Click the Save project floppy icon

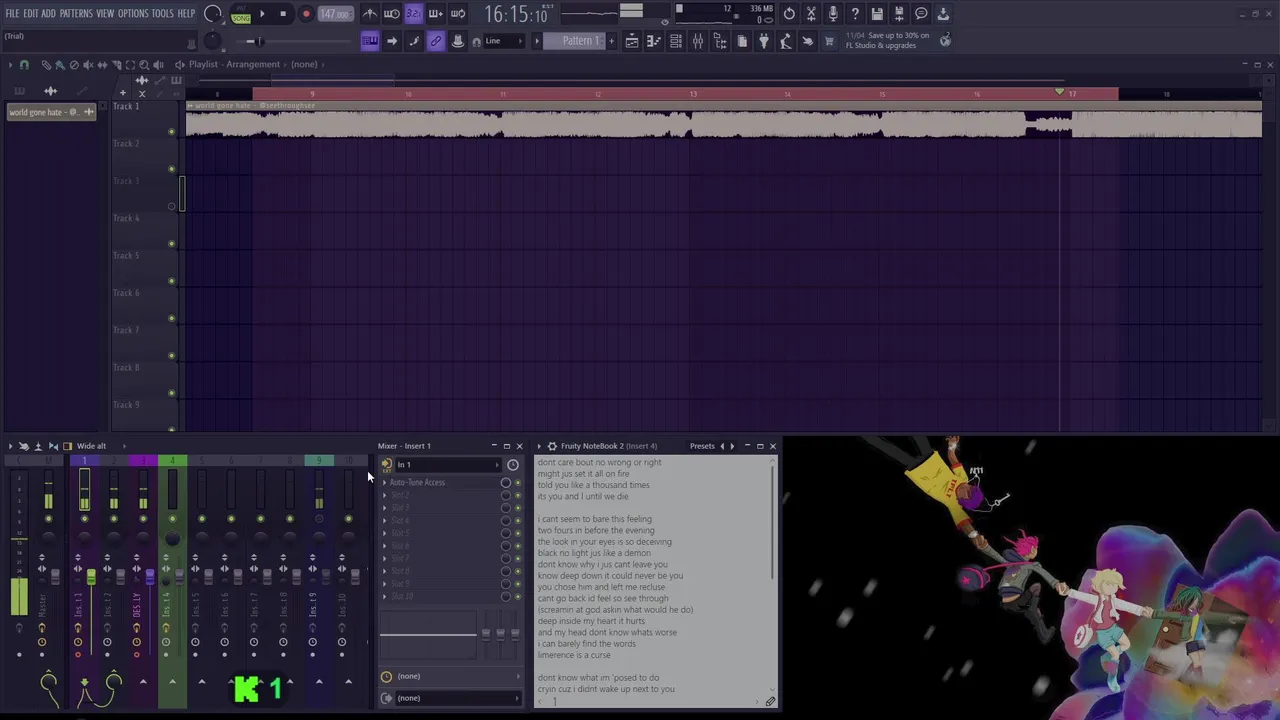click(x=877, y=14)
